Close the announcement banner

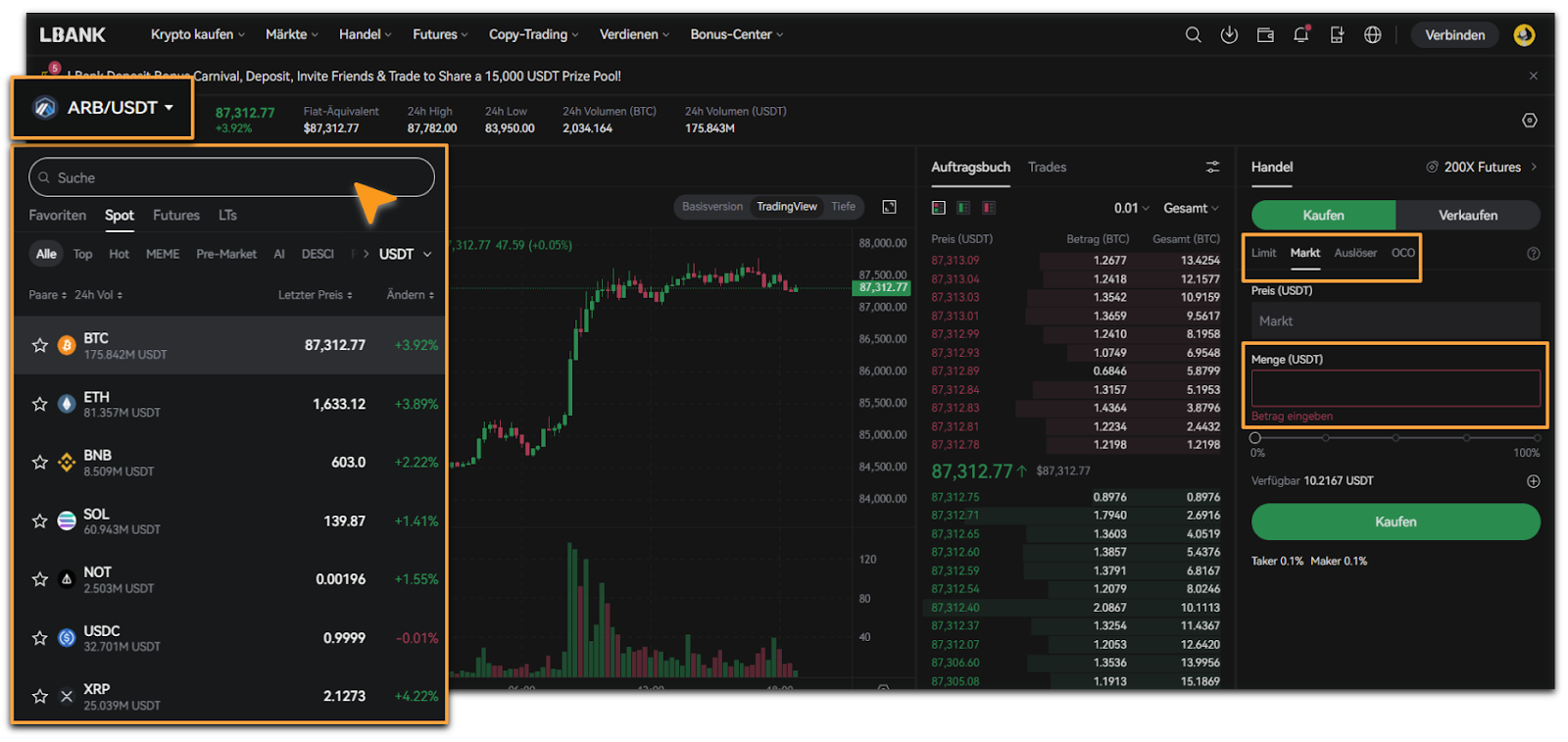point(1534,75)
